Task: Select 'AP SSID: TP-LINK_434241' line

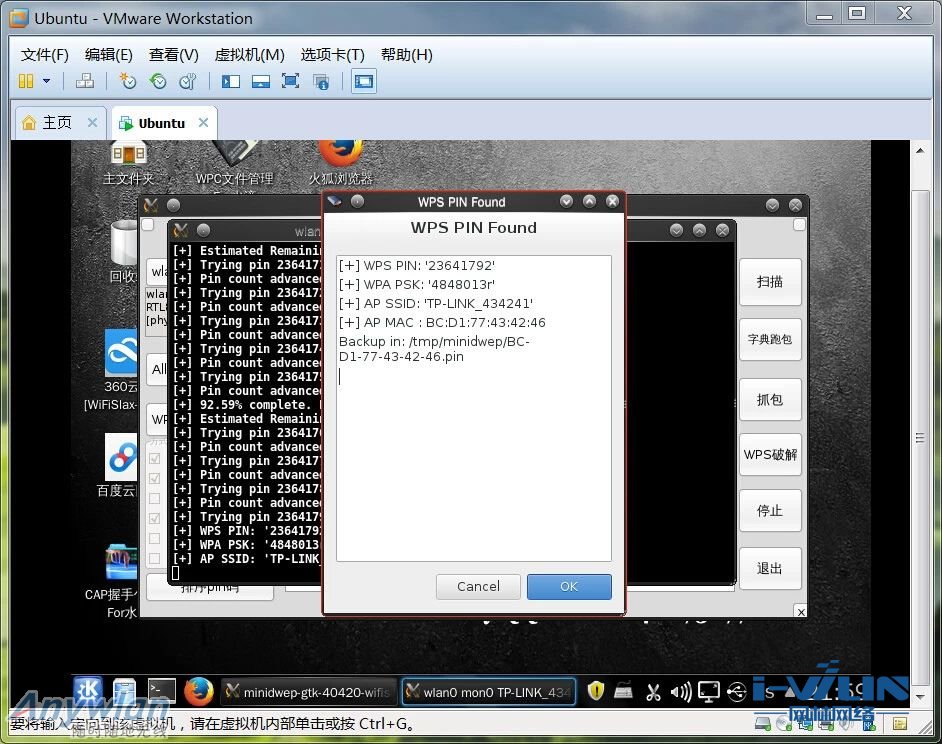Action: click(436, 303)
